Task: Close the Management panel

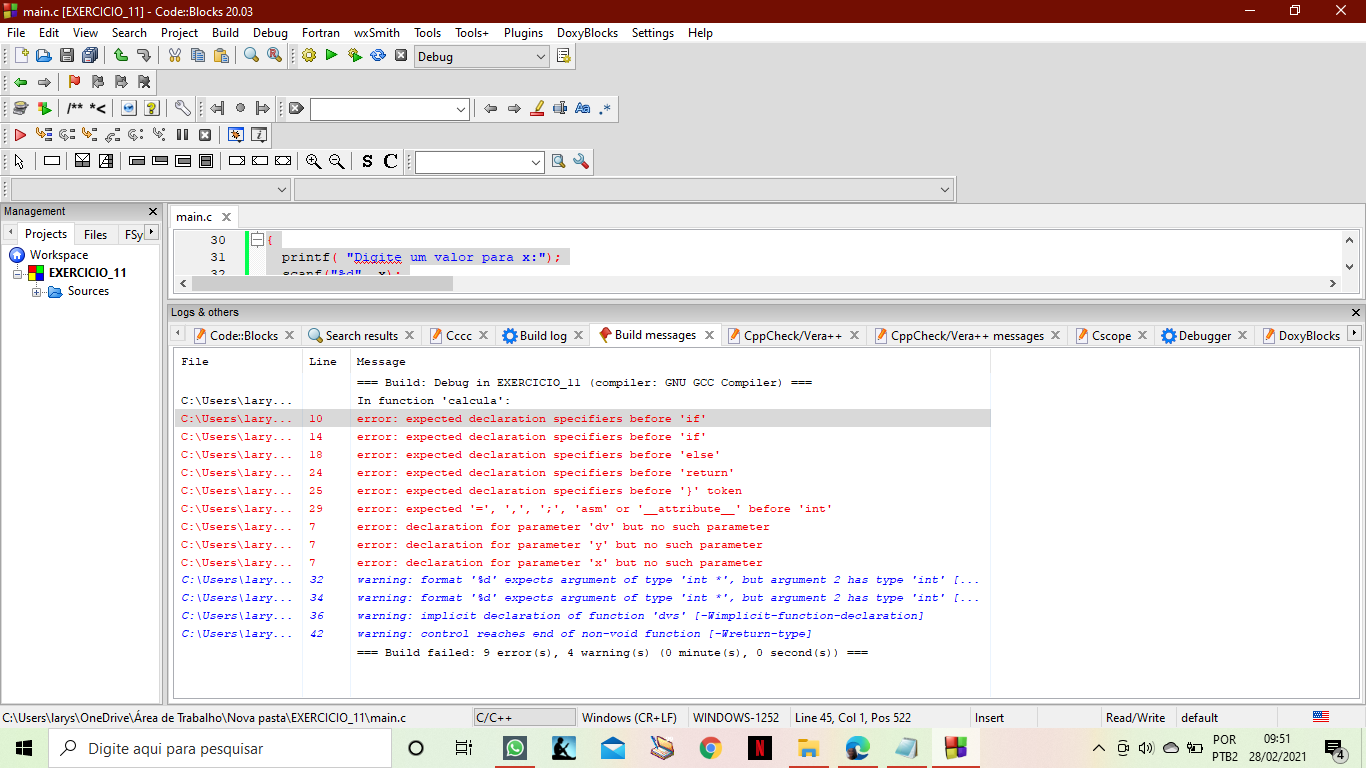Action: click(x=153, y=212)
